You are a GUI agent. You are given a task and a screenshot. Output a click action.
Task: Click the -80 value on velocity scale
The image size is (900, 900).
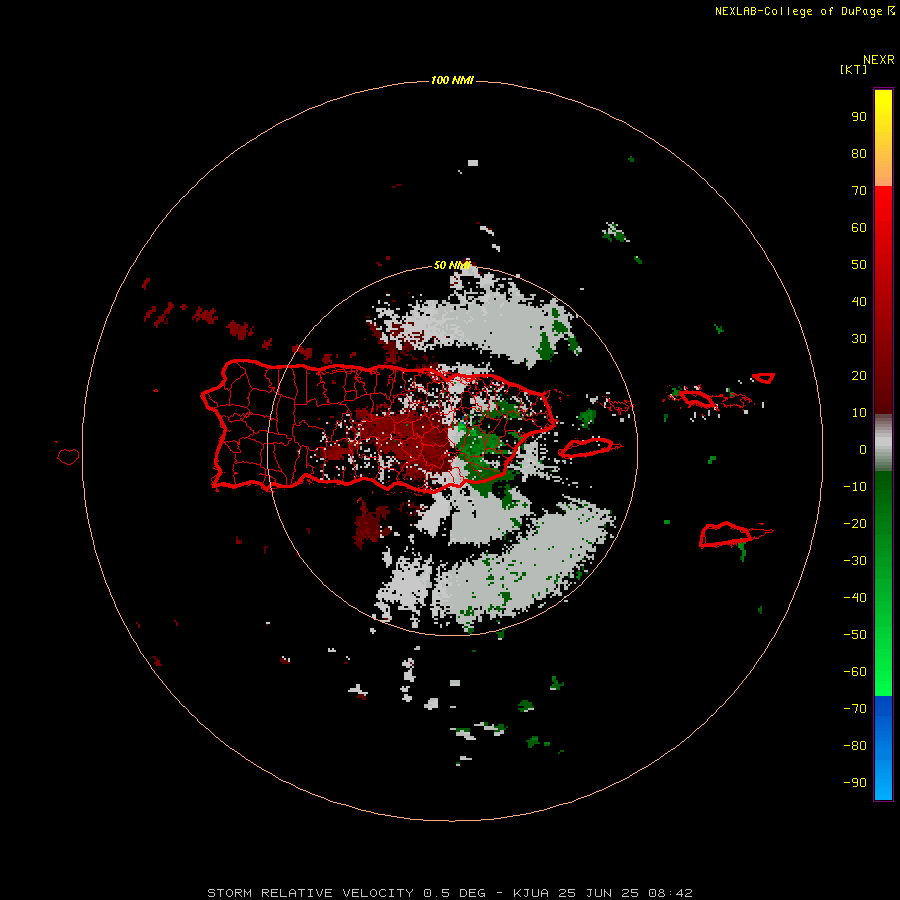[x=855, y=746]
